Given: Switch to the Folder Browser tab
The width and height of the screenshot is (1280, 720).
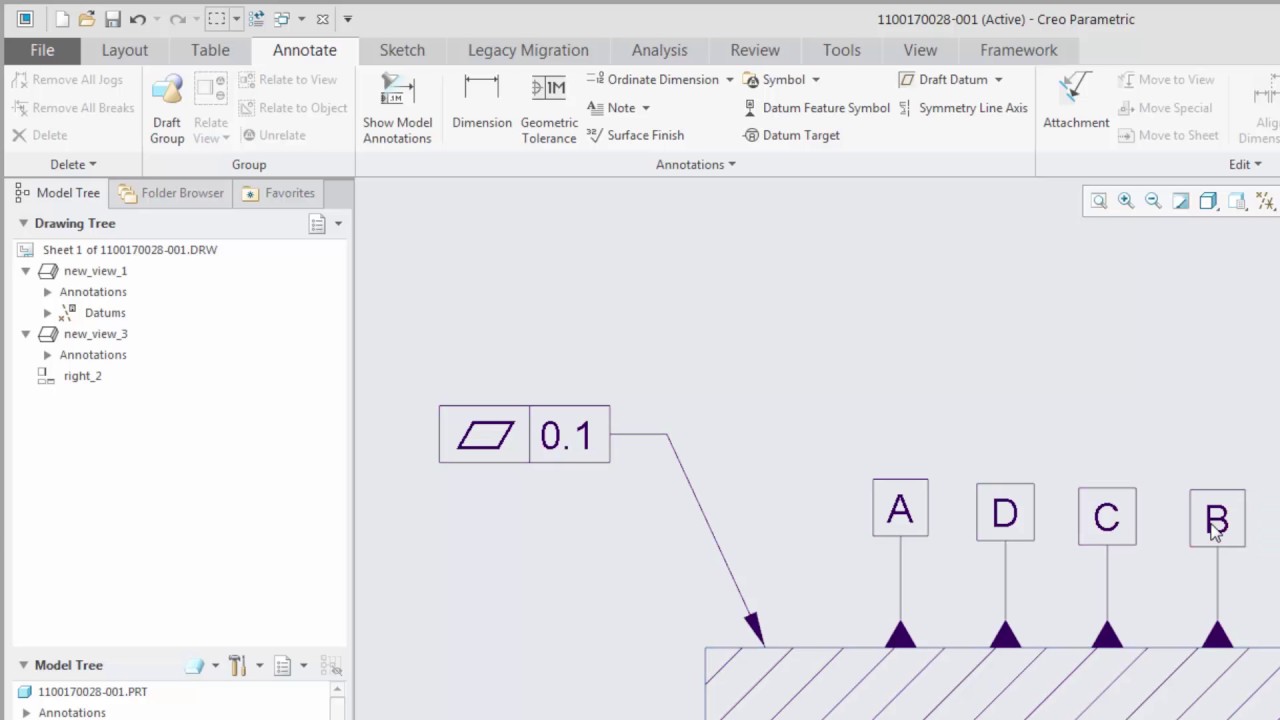Looking at the screenshot, I should coord(171,193).
